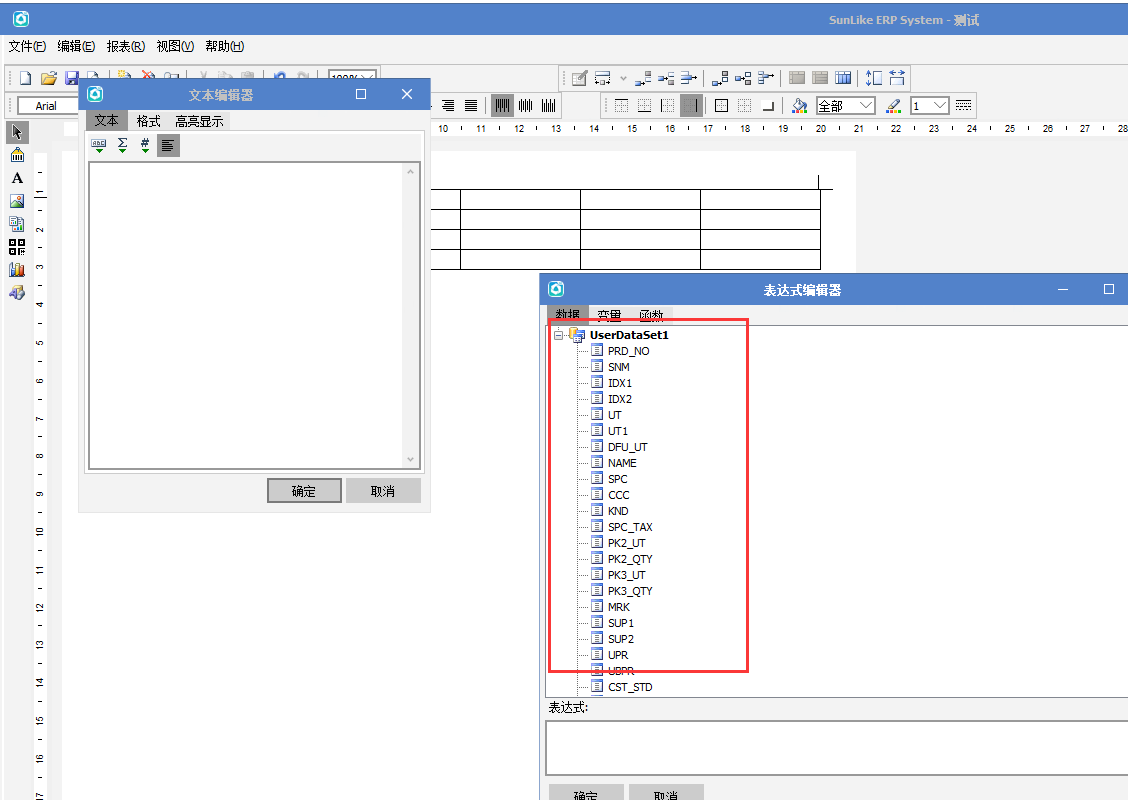Open the 帮助(H) menu
Screen dimensions: 1128x800
pos(224,46)
